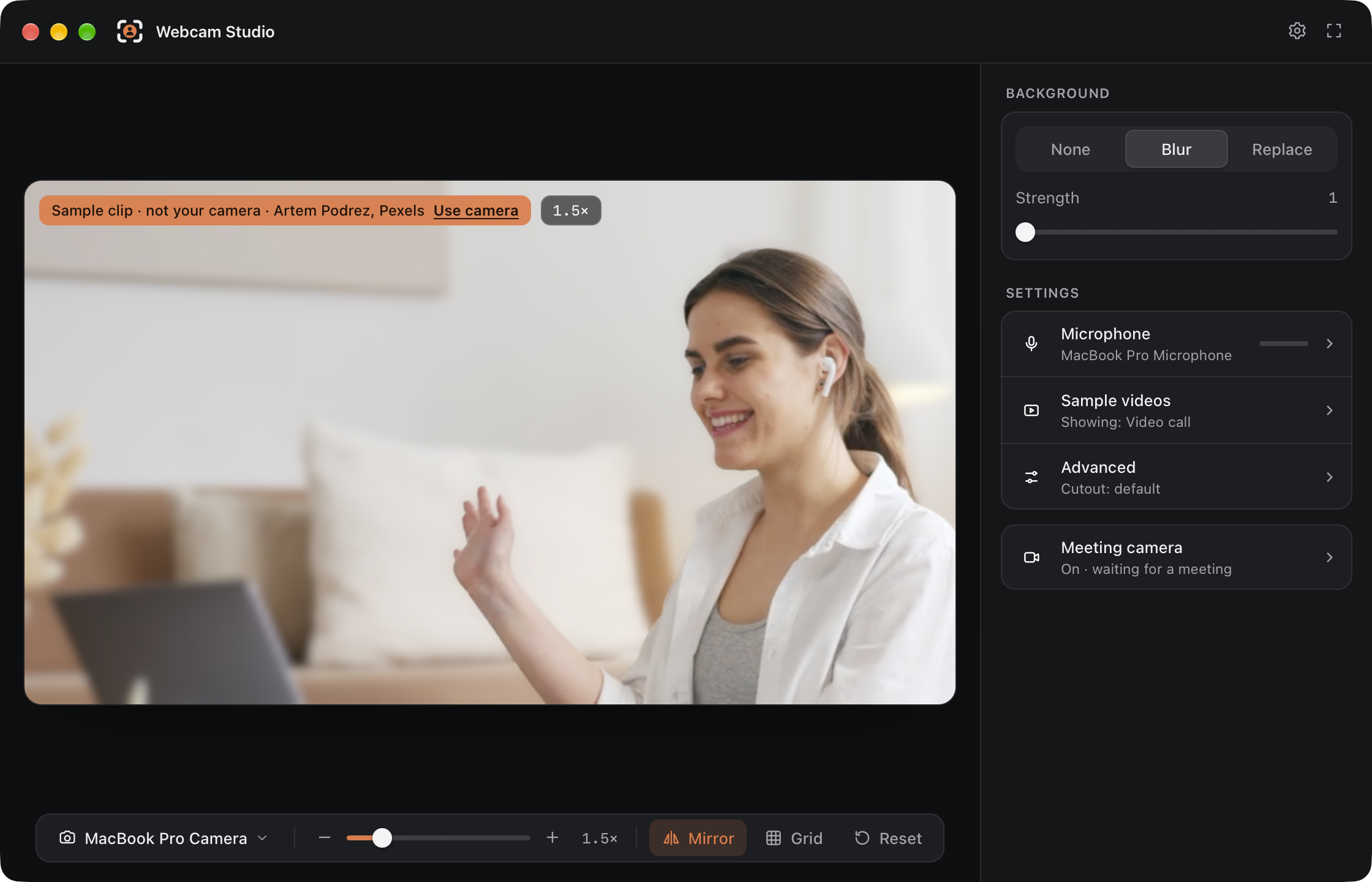Zoom out with the minus icon
1372x882 pixels.
pyautogui.click(x=325, y=837)
